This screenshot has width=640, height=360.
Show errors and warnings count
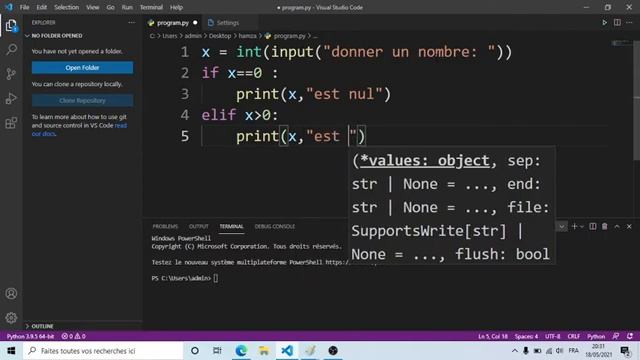(x=73, y=336)
